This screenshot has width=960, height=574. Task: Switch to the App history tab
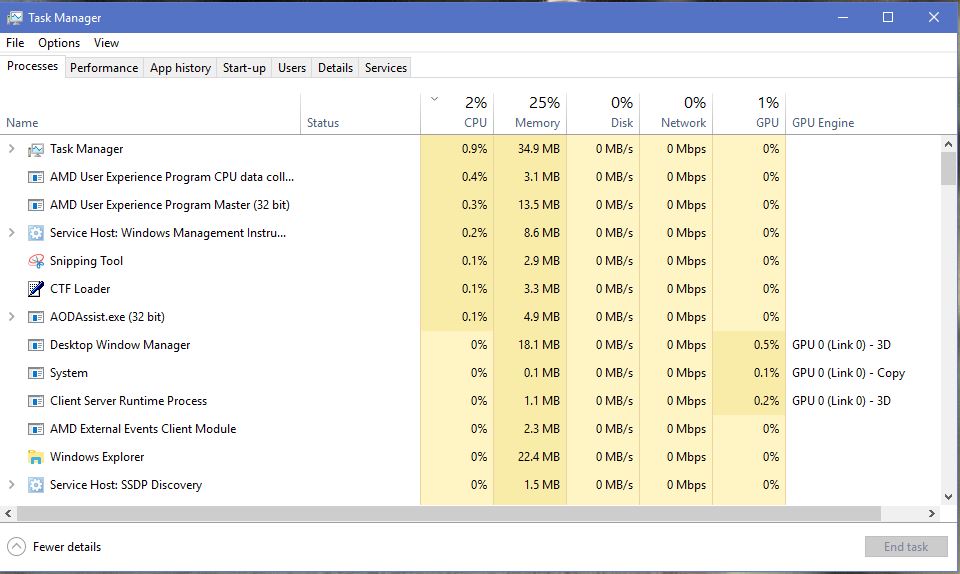[x=181, y=68]
